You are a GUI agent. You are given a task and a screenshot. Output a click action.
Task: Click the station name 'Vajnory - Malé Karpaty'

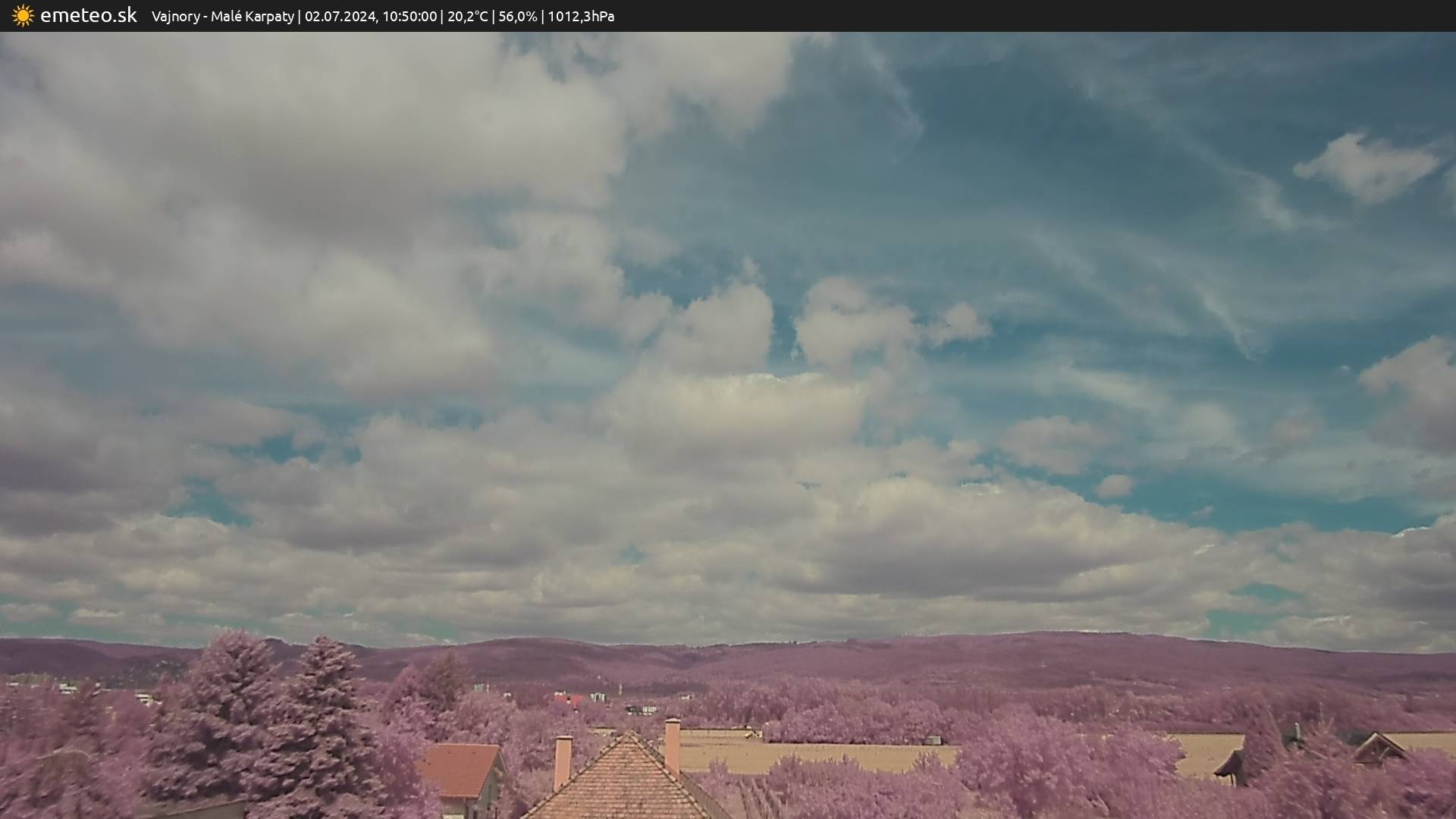223,17
